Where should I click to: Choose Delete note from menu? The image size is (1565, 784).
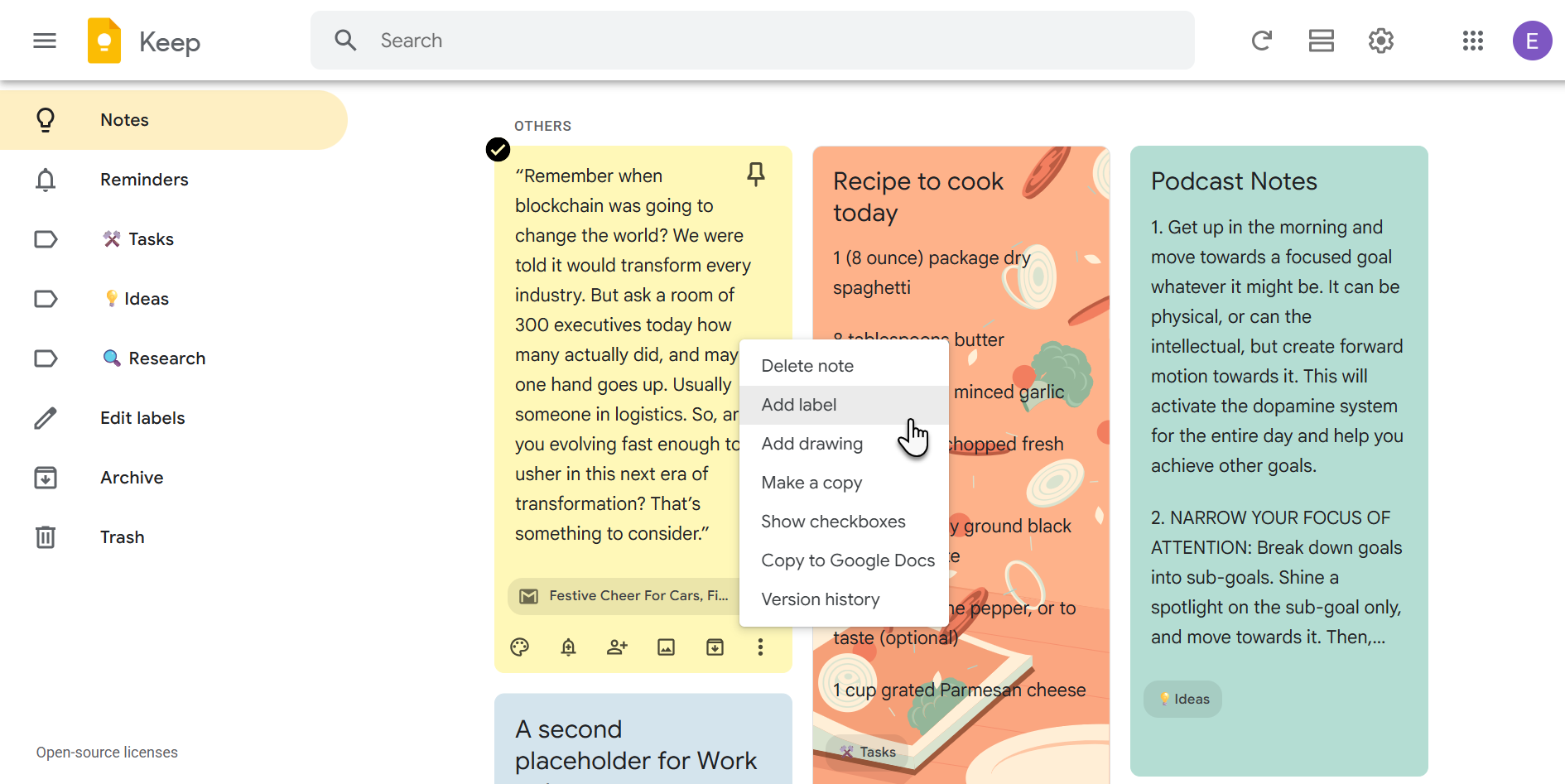click(807, 366)
